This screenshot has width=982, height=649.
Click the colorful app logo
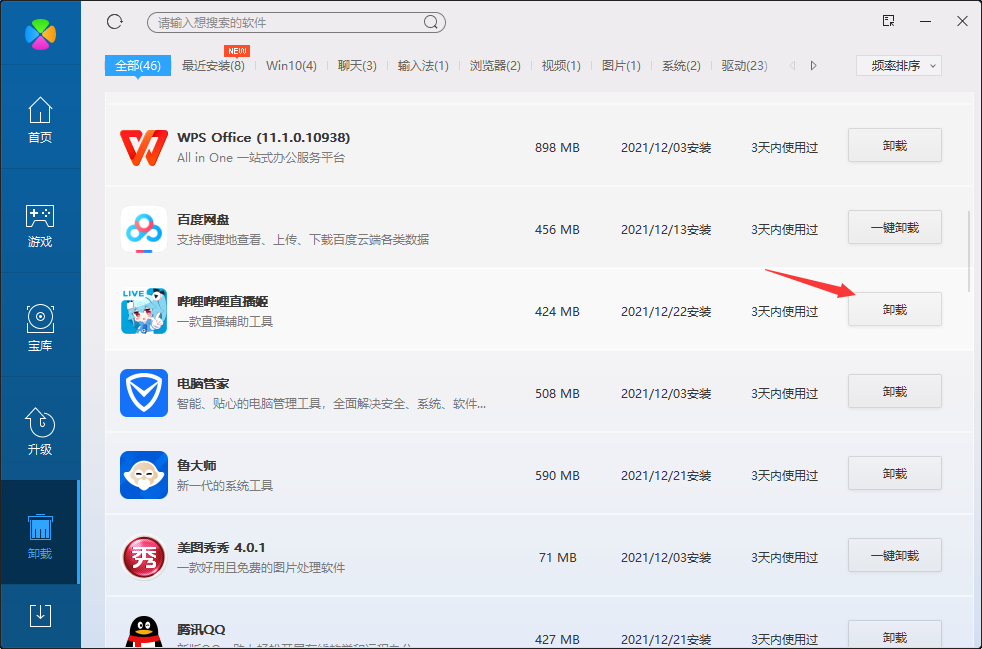click(x=41, y=34)
